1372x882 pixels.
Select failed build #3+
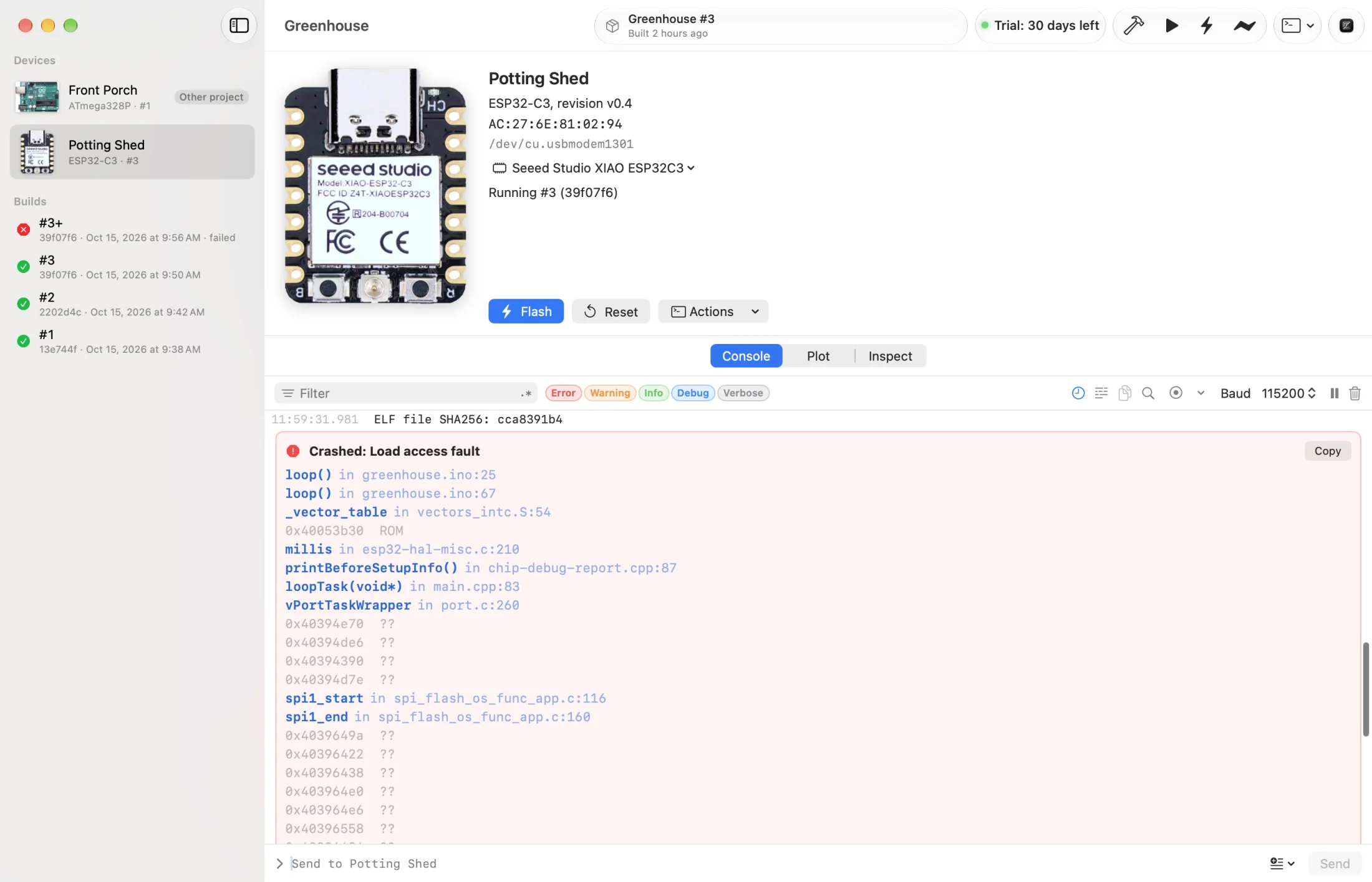[132, 229]
